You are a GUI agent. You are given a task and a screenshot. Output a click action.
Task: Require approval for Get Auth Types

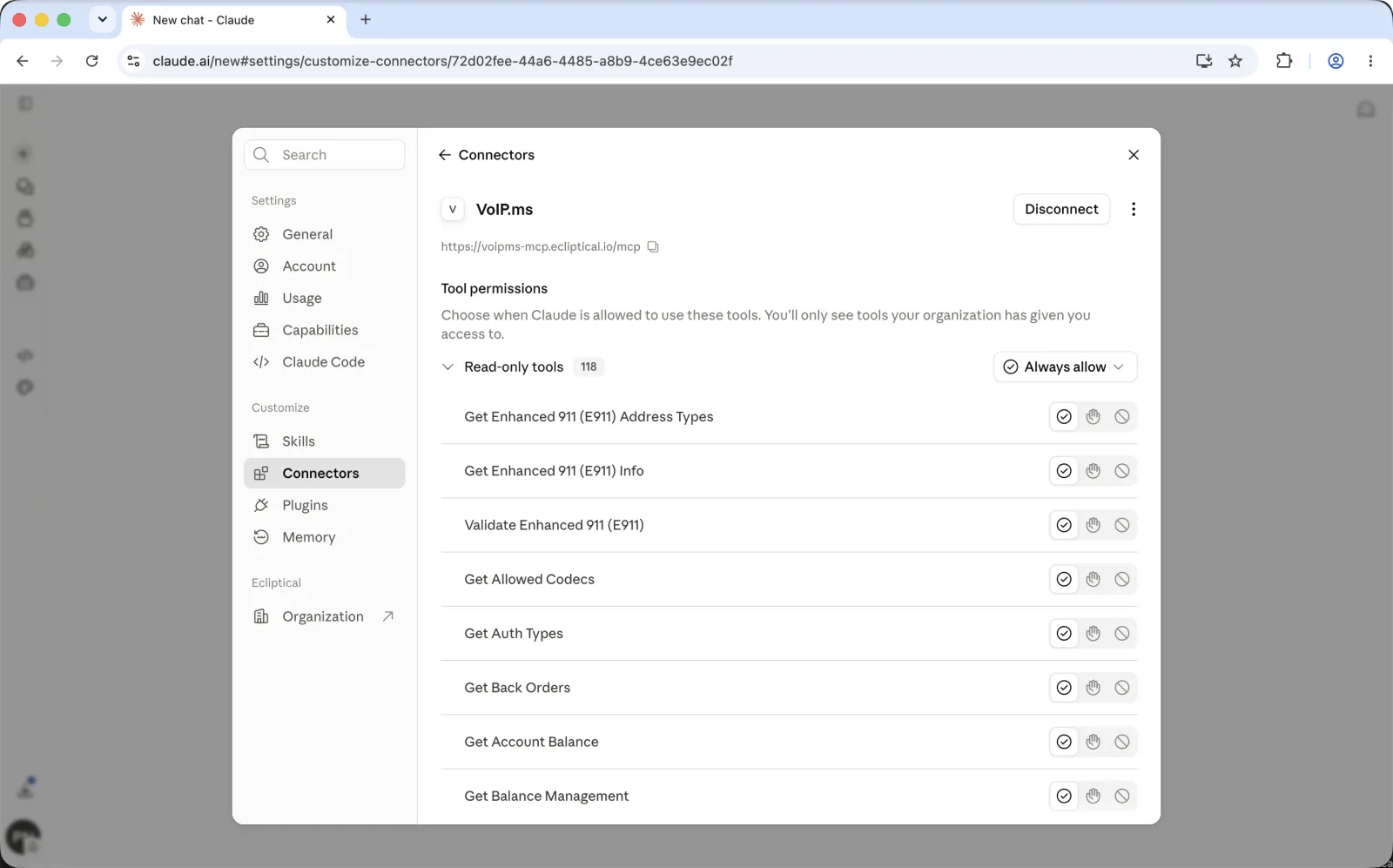pyautogui.click(x=1094, y=634)
